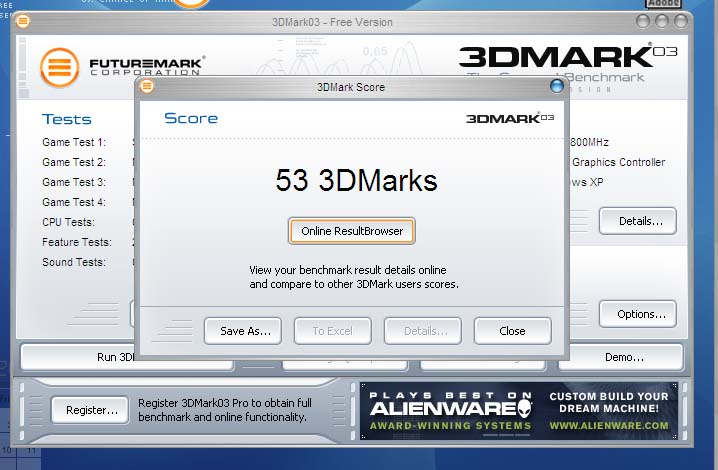Viewport: 718px width, 470px height.
Task: Close the 3DMark Score dialog with Close button
Action: pyautogui.click(x=512, y=331)
